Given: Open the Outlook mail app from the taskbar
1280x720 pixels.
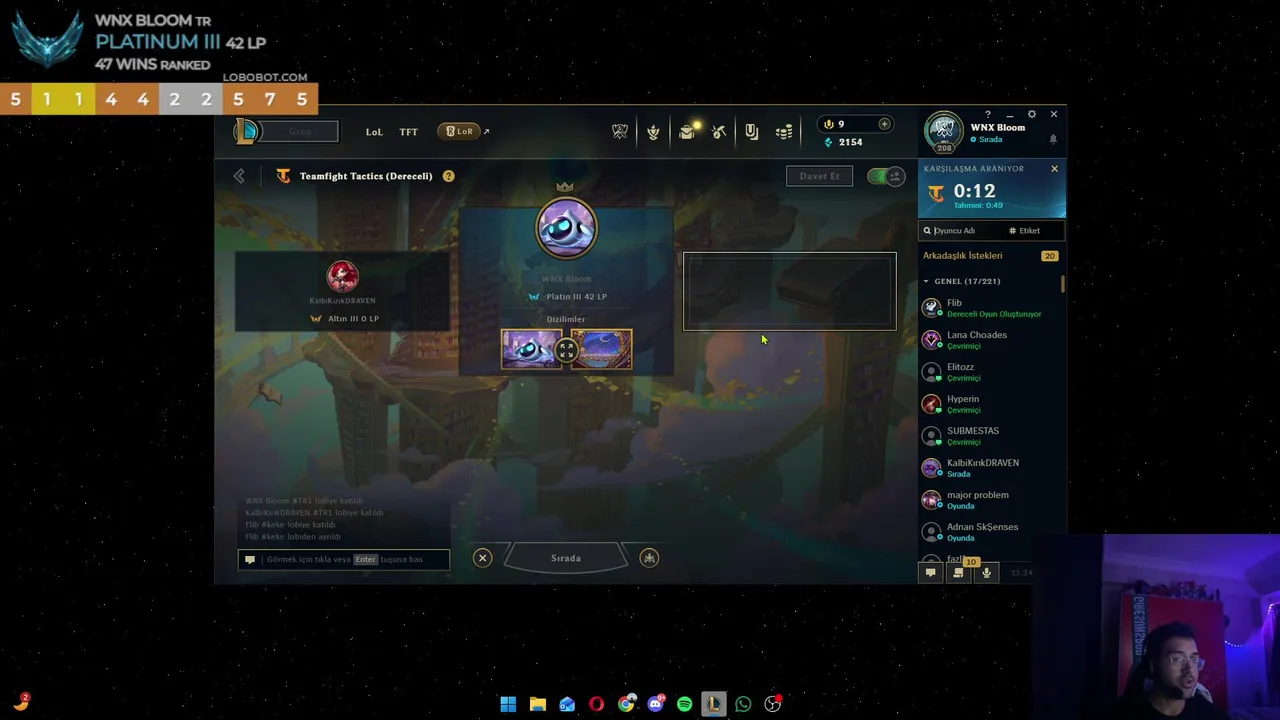Looking at the screenshot, I should (567, 704).
